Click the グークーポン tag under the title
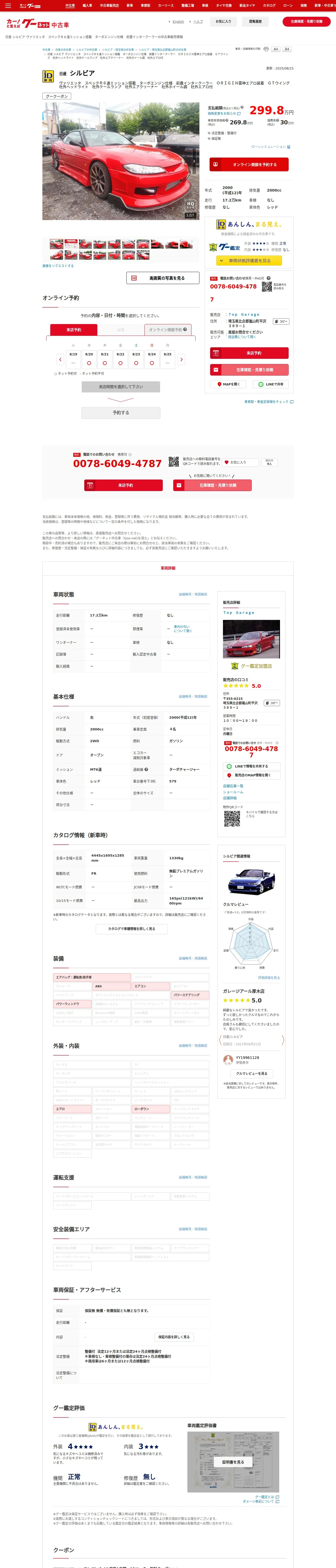Screen dimensions: 336x1568 click(57, 96)
